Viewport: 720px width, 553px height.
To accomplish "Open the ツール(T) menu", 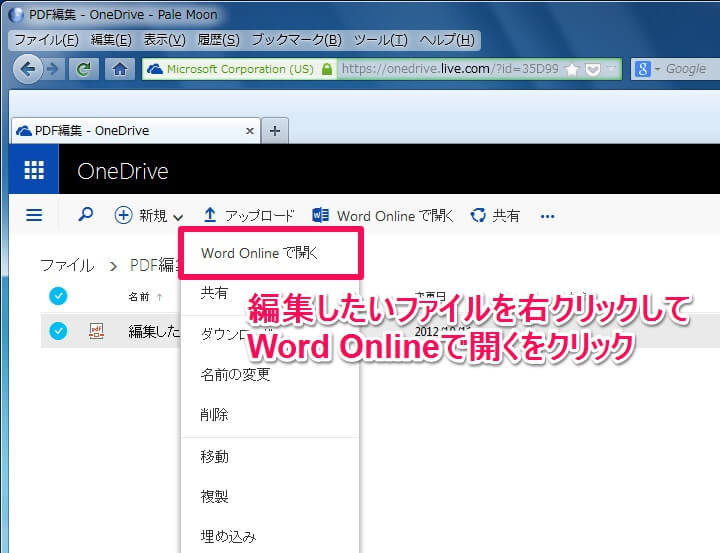I will click(380, 40).
